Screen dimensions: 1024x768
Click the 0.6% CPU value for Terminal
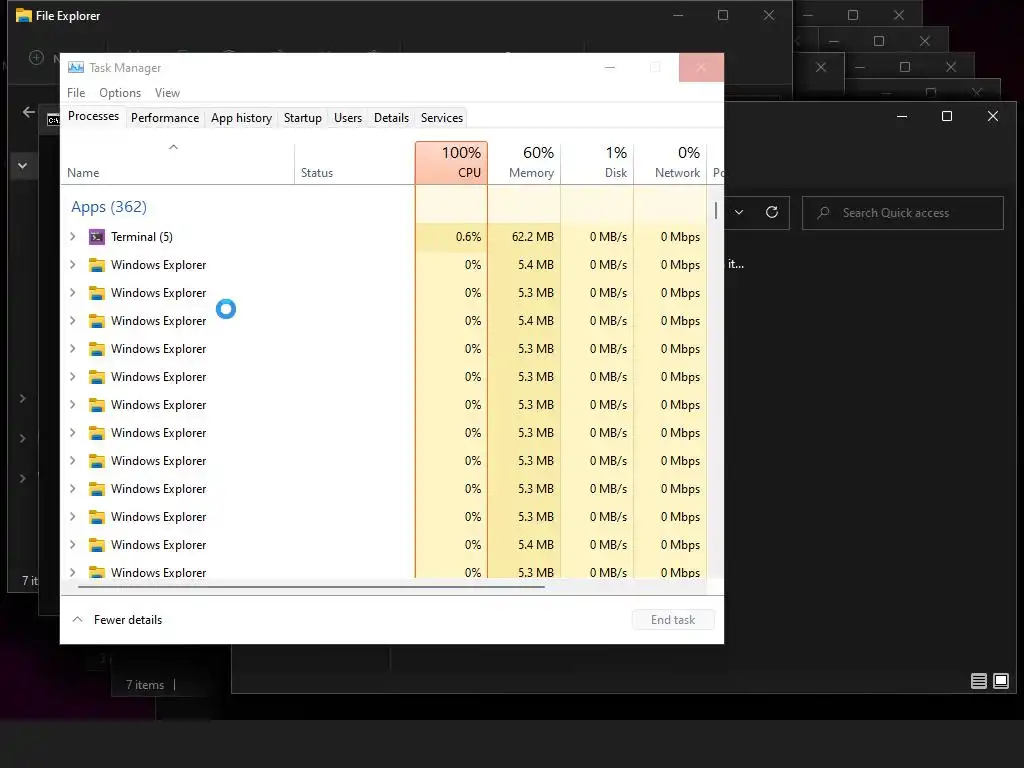468,236
